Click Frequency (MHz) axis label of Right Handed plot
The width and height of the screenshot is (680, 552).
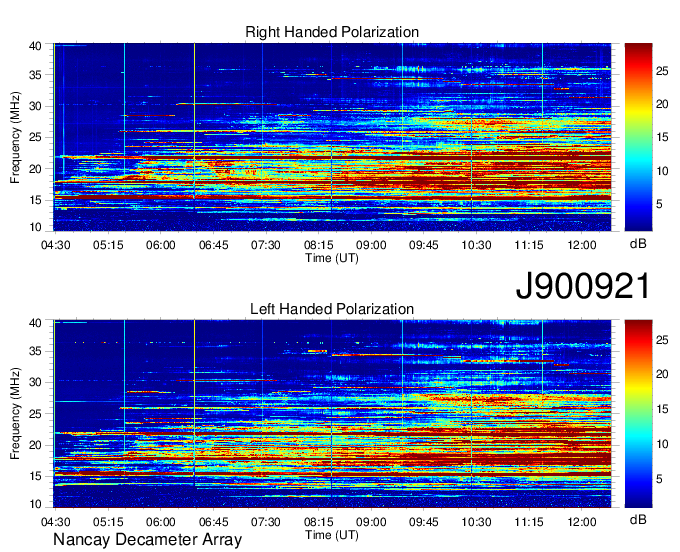pyautogui.click(x=15, y=137)
